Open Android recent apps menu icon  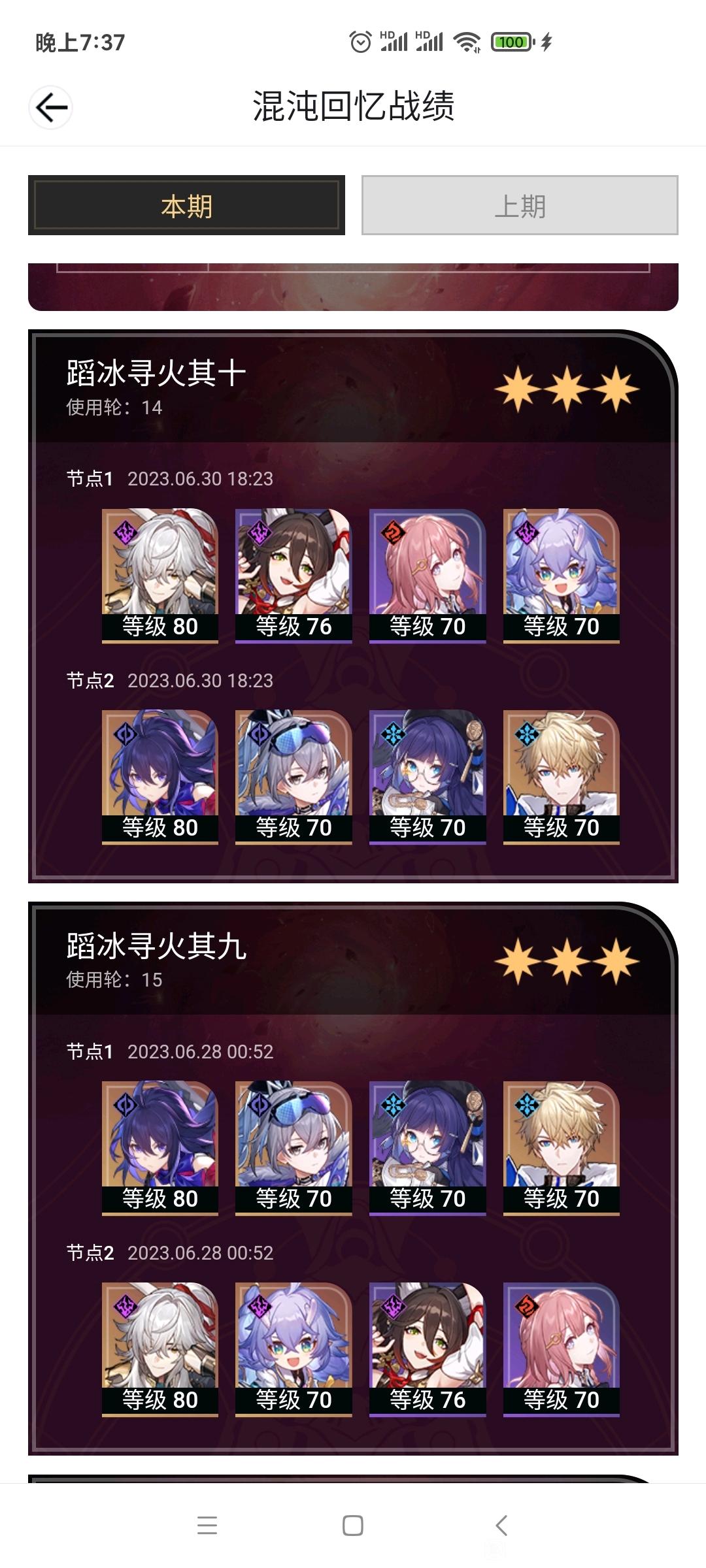pyautogui.click(x=207, y=1526)
